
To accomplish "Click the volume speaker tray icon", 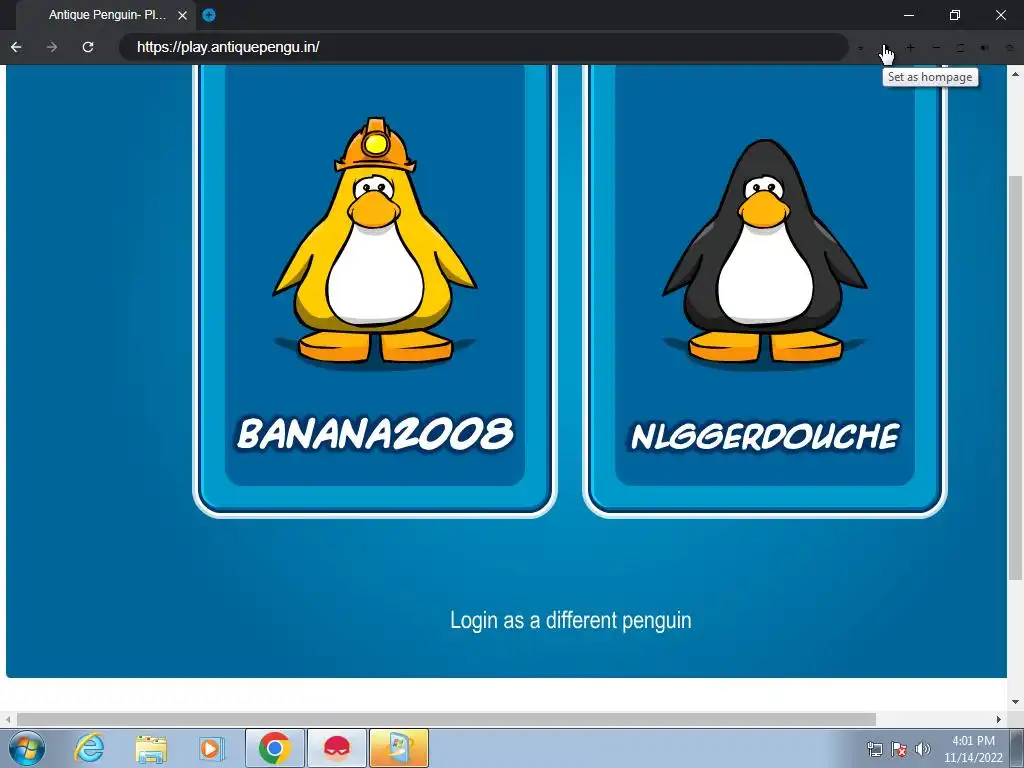I will [923, 749].
